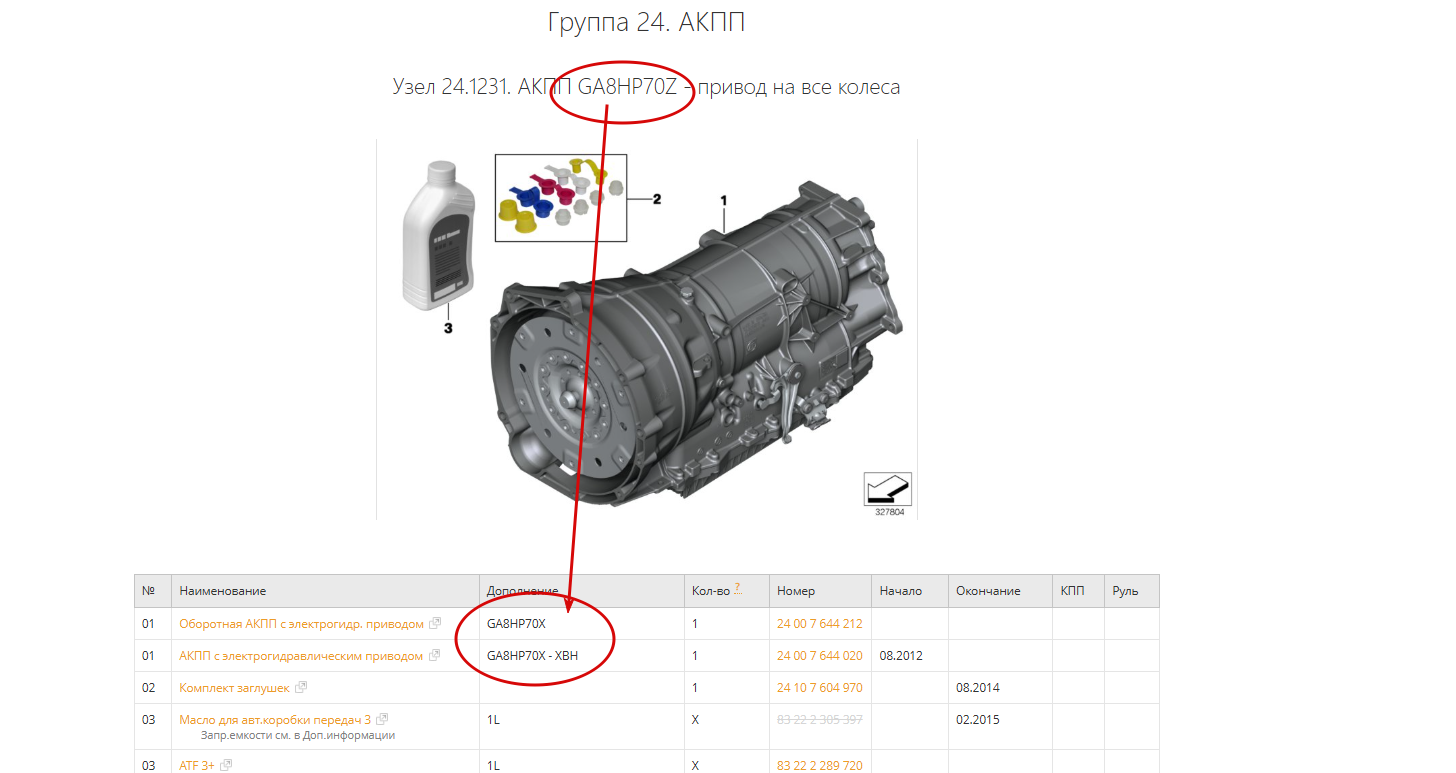1456x773 pixels.
Task: Open Оборотная АКПП с электрогидр. приводом link
Action: [301, 623]
